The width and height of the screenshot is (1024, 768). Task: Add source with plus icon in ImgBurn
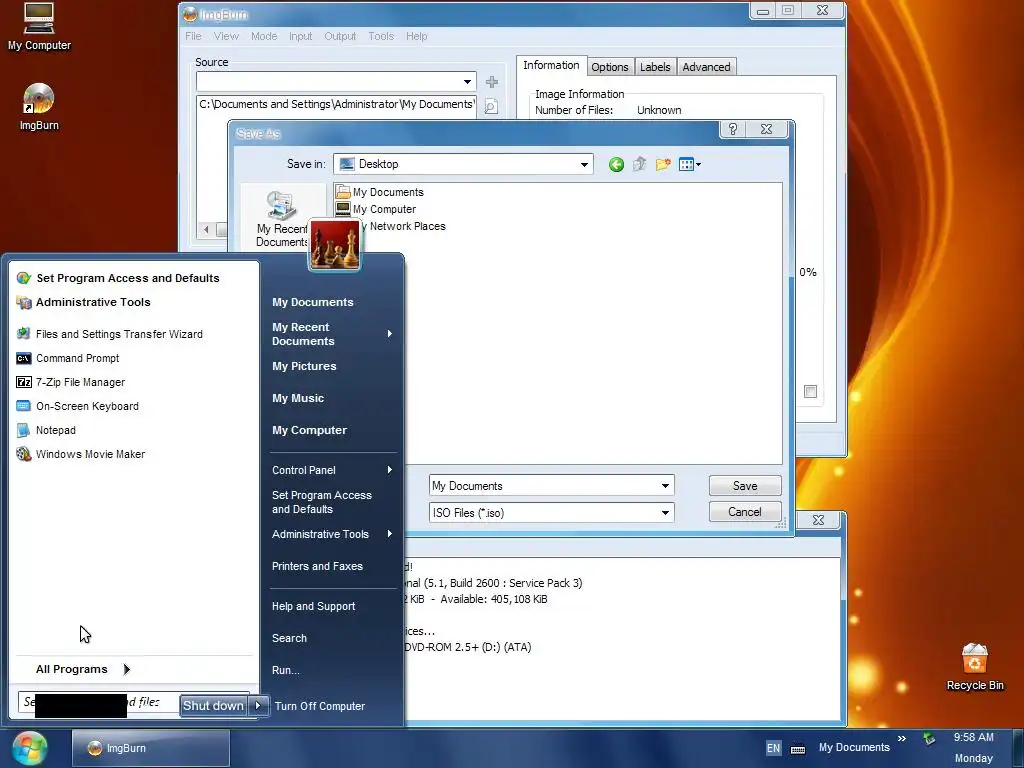coord(492,82)
